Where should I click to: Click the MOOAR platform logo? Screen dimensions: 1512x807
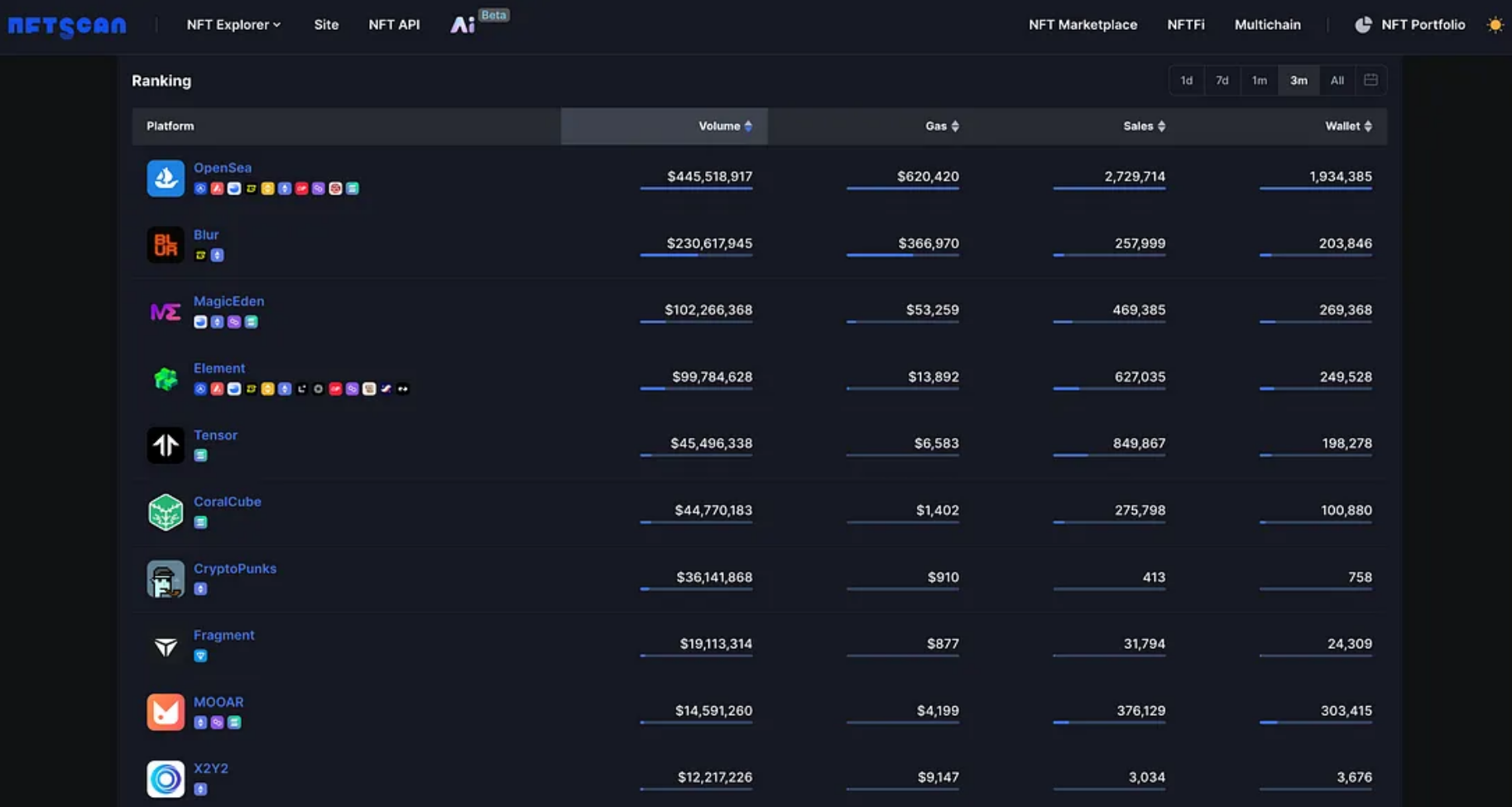tap(166, 712)
